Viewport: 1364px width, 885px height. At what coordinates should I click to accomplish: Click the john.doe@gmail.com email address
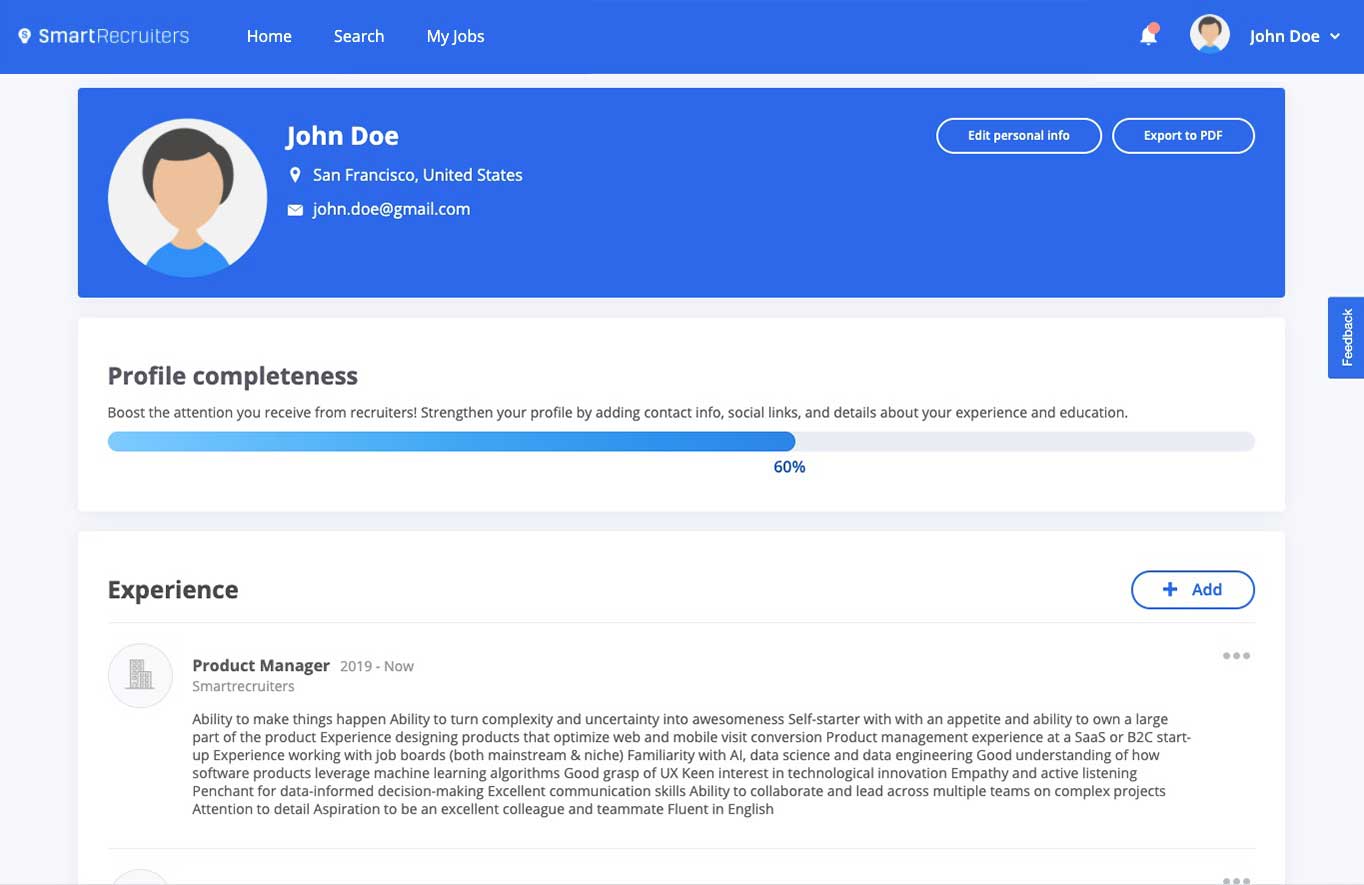tap(391, 209)
